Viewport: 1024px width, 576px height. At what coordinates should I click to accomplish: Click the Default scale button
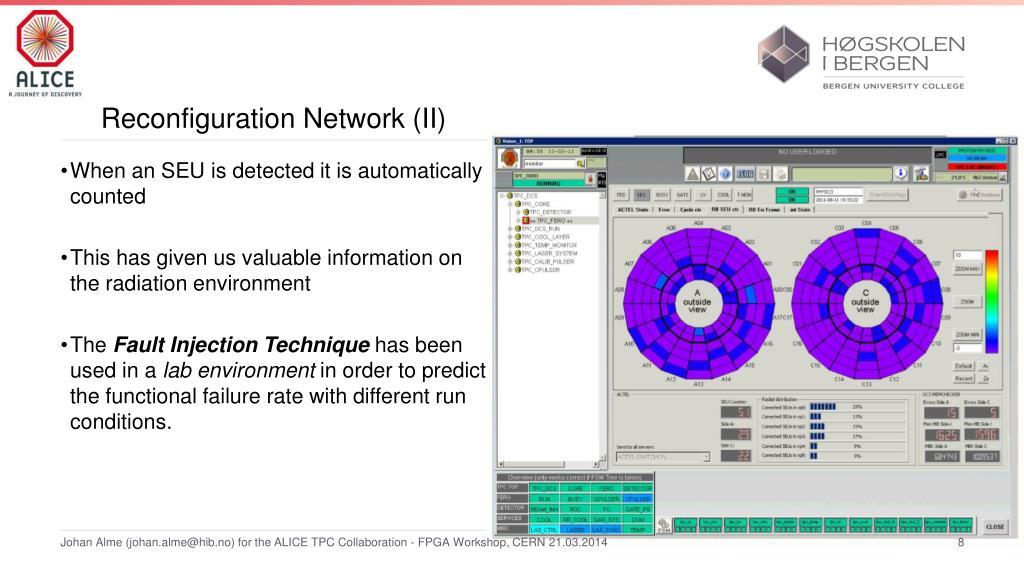click(x=964, y=366)
